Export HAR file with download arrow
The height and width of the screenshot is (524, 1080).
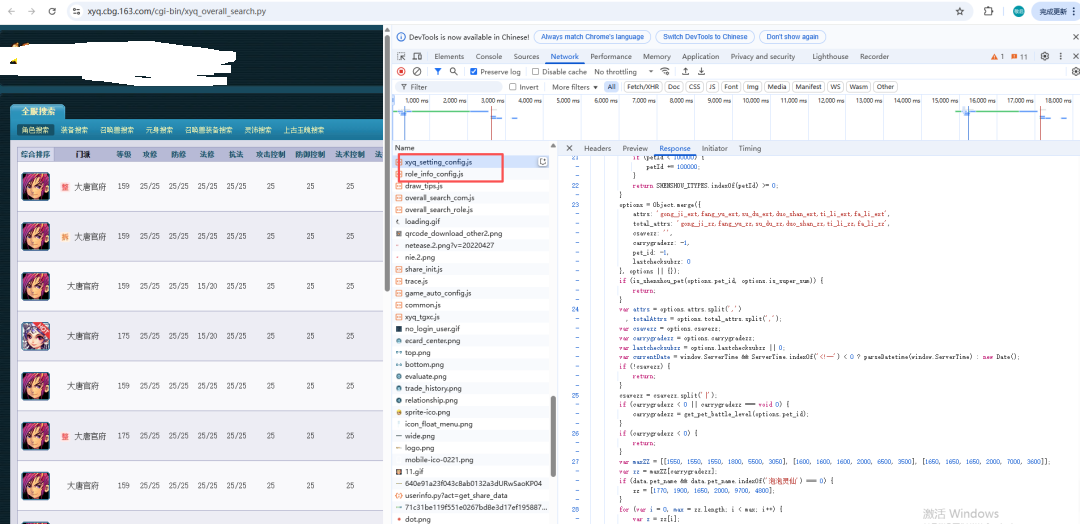coord(701,72)
